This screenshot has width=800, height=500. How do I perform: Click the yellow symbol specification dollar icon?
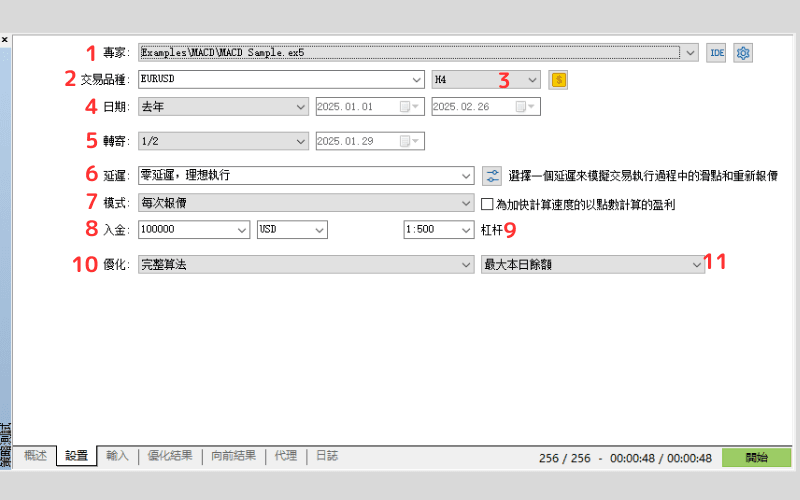[559, 80]
